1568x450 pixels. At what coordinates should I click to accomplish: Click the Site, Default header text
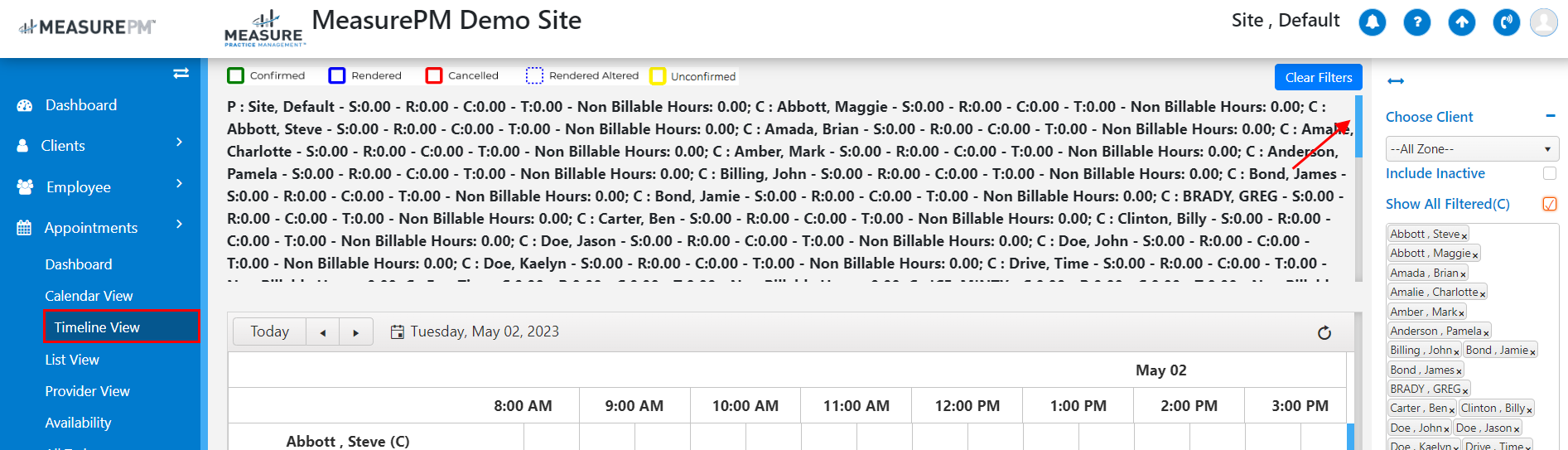(1286, 21)
